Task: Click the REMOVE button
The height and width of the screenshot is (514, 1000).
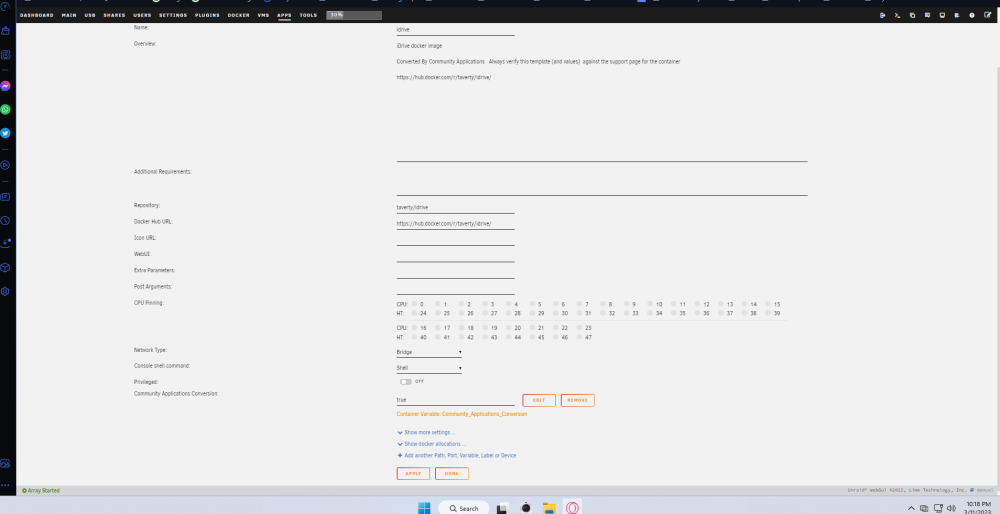Action: pyautogui.click(x=578, y=400)
